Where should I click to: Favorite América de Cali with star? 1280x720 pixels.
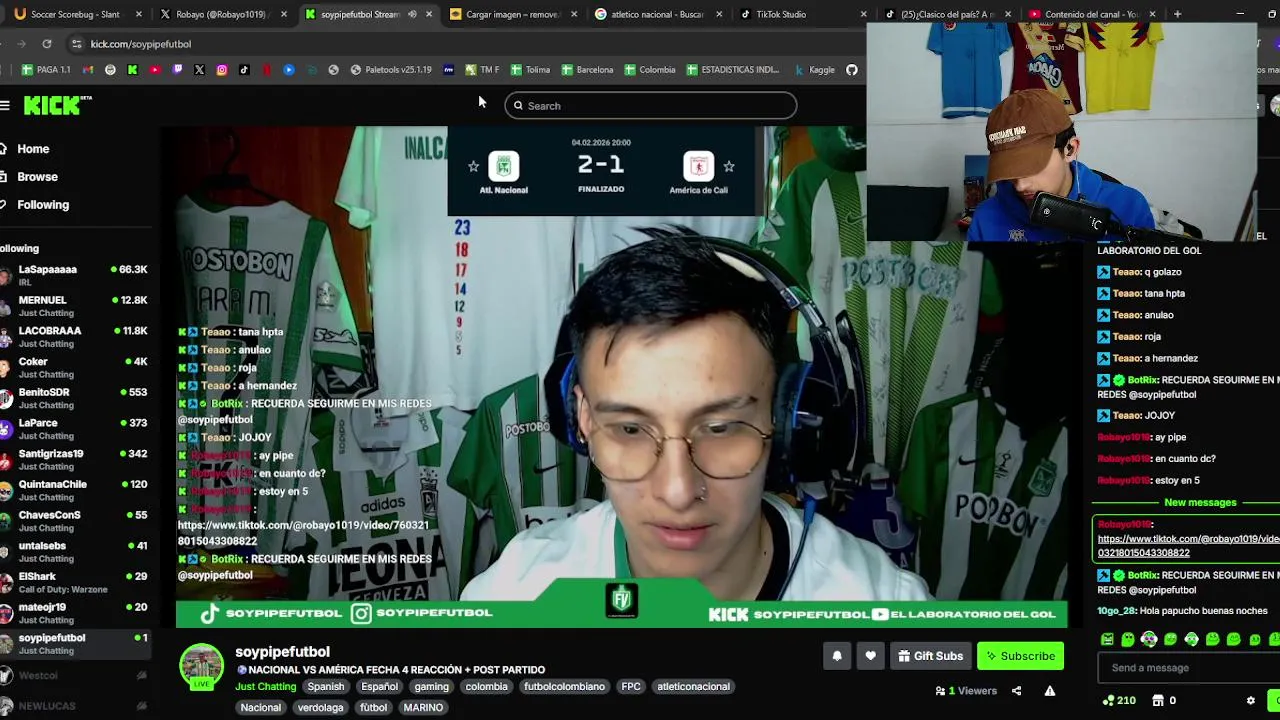coord(729,166)
